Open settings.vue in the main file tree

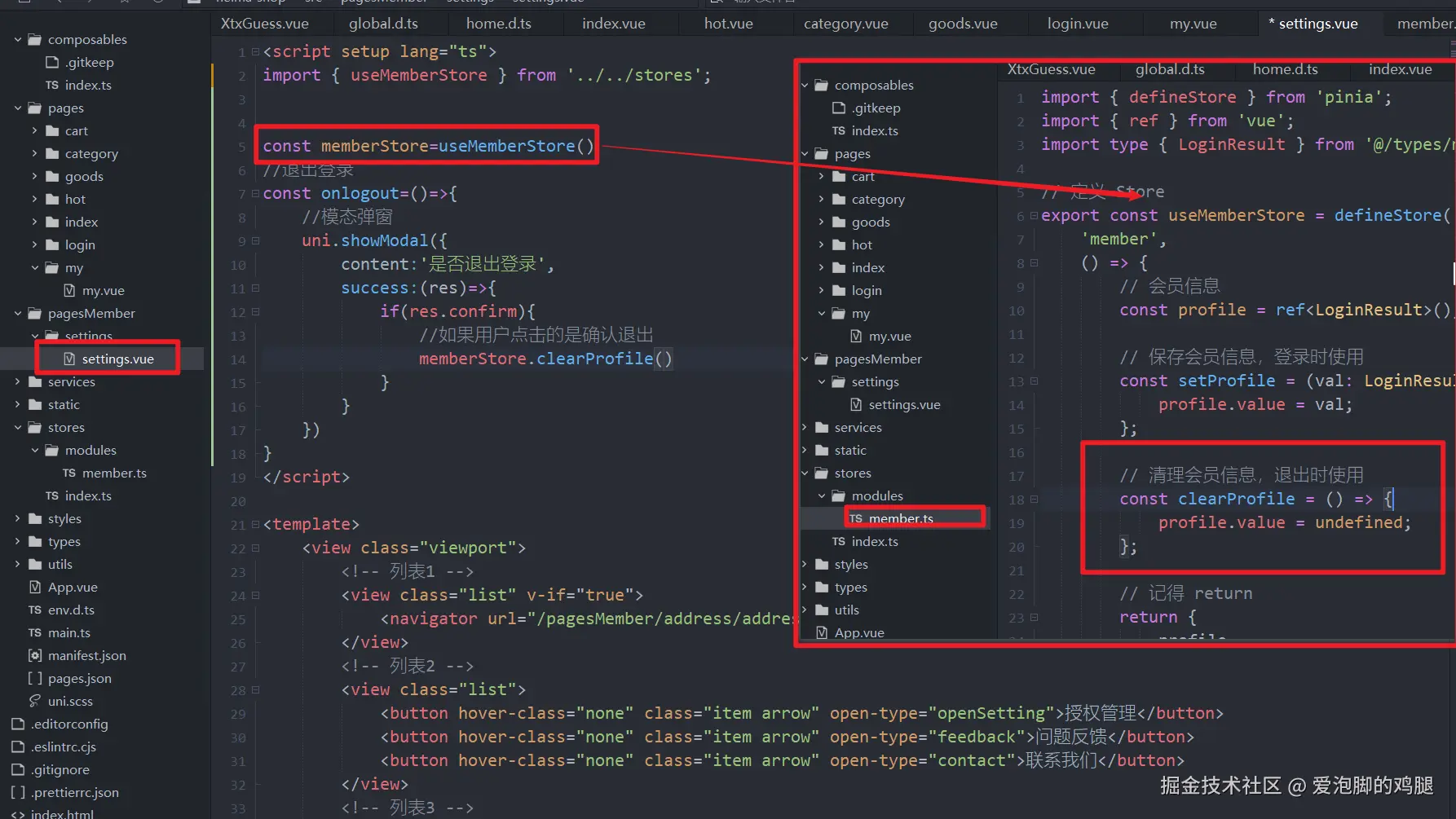click(x=118, y=359)
